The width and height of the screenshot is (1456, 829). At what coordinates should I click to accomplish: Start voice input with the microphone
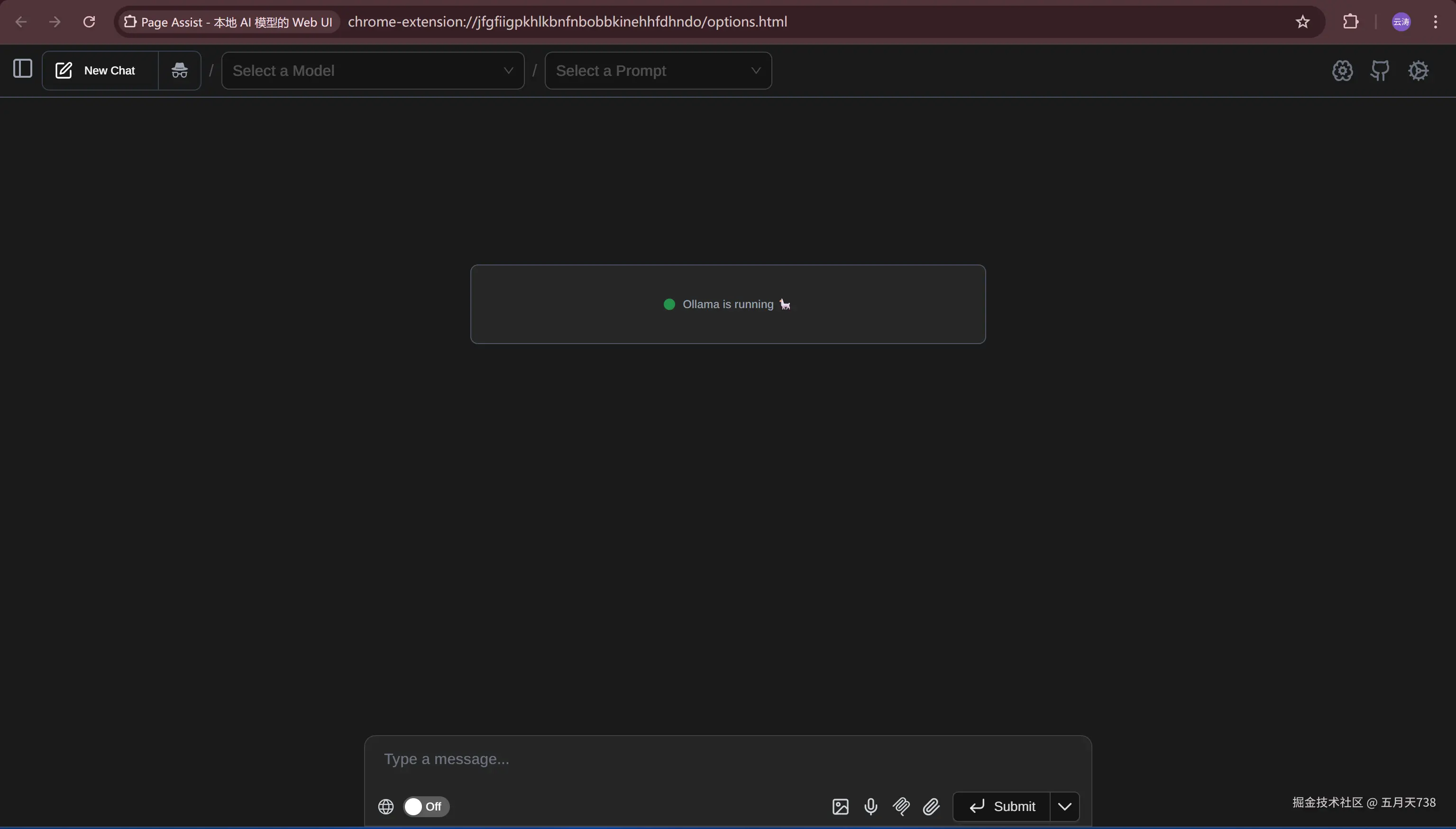[870, 806]
